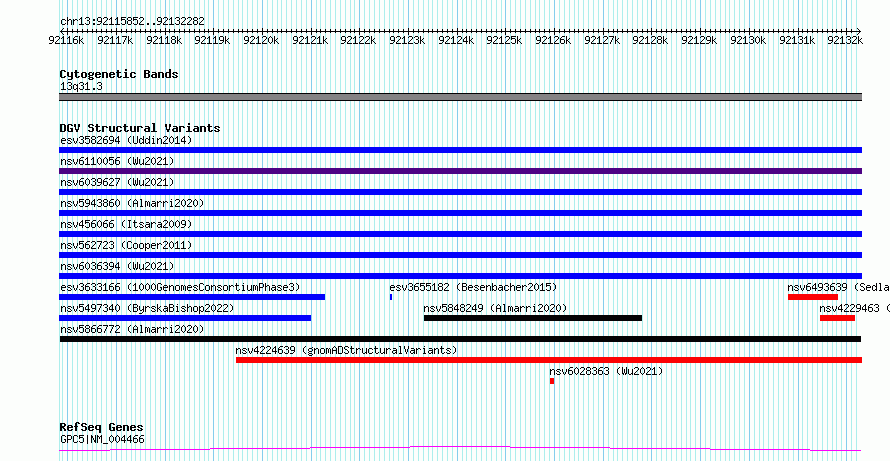Open nsv5943860 (Almarri2020) label link

point(132,203)
